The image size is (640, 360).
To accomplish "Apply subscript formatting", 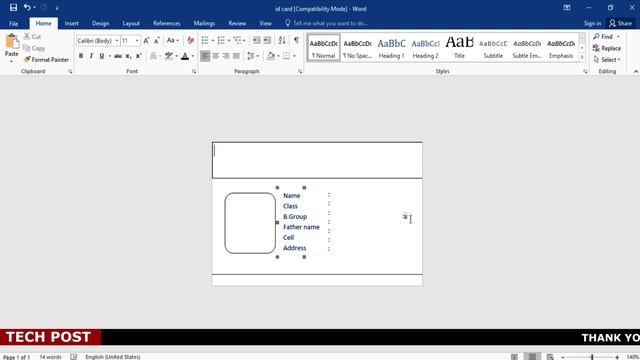I will coord(128,56).
